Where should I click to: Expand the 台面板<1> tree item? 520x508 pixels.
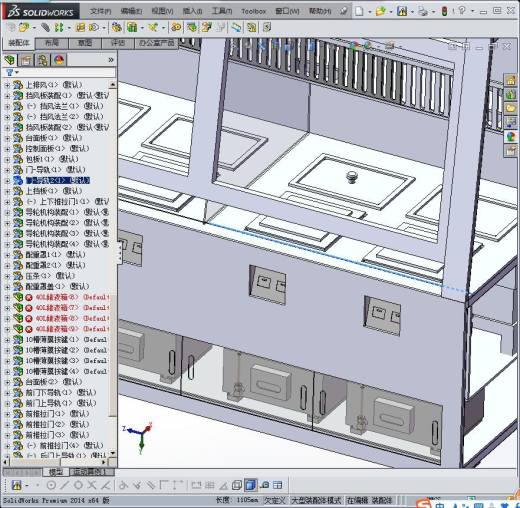tap(7, 138)
